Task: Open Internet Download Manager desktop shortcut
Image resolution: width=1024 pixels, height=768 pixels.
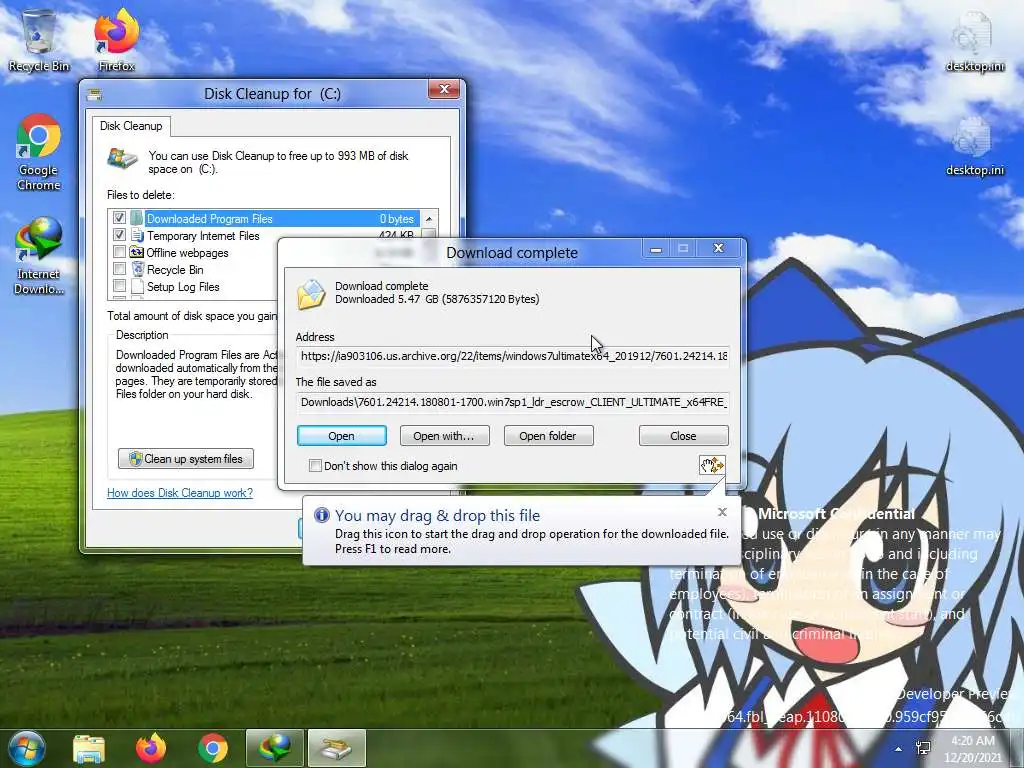Action: click(39, 256)
